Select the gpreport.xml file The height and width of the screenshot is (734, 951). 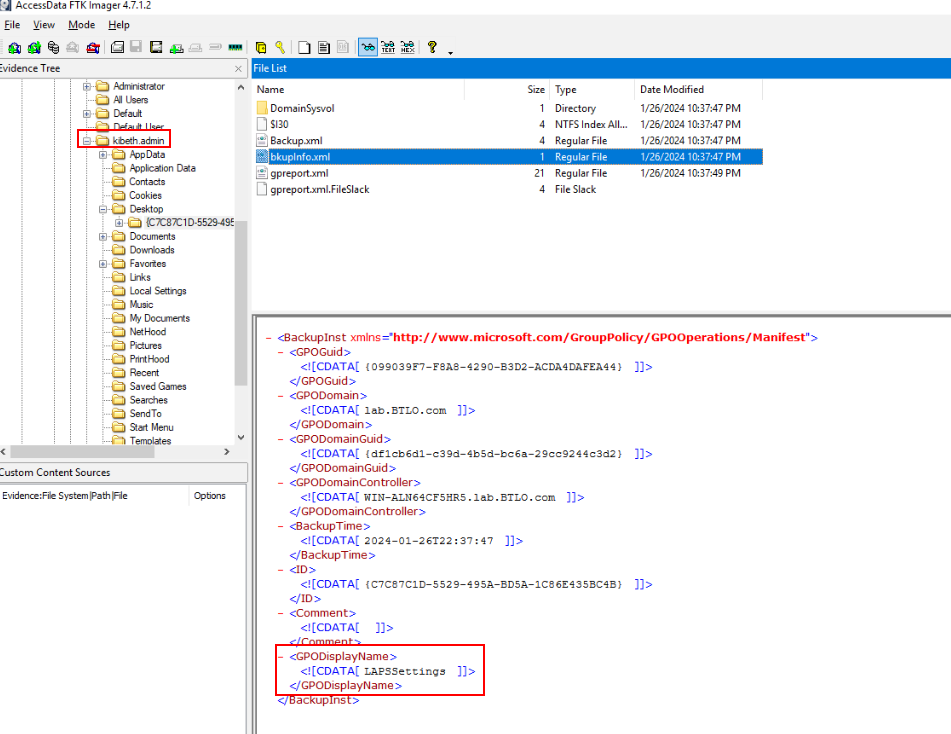click(x=508, y=173)
